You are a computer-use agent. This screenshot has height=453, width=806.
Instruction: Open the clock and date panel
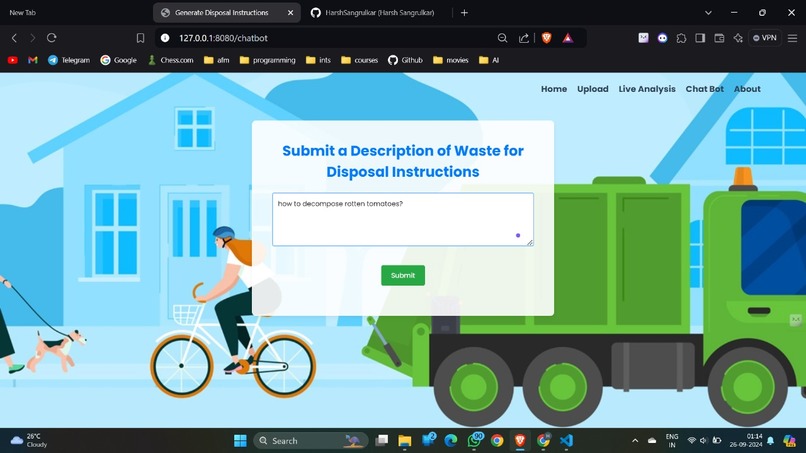point(746,441)
